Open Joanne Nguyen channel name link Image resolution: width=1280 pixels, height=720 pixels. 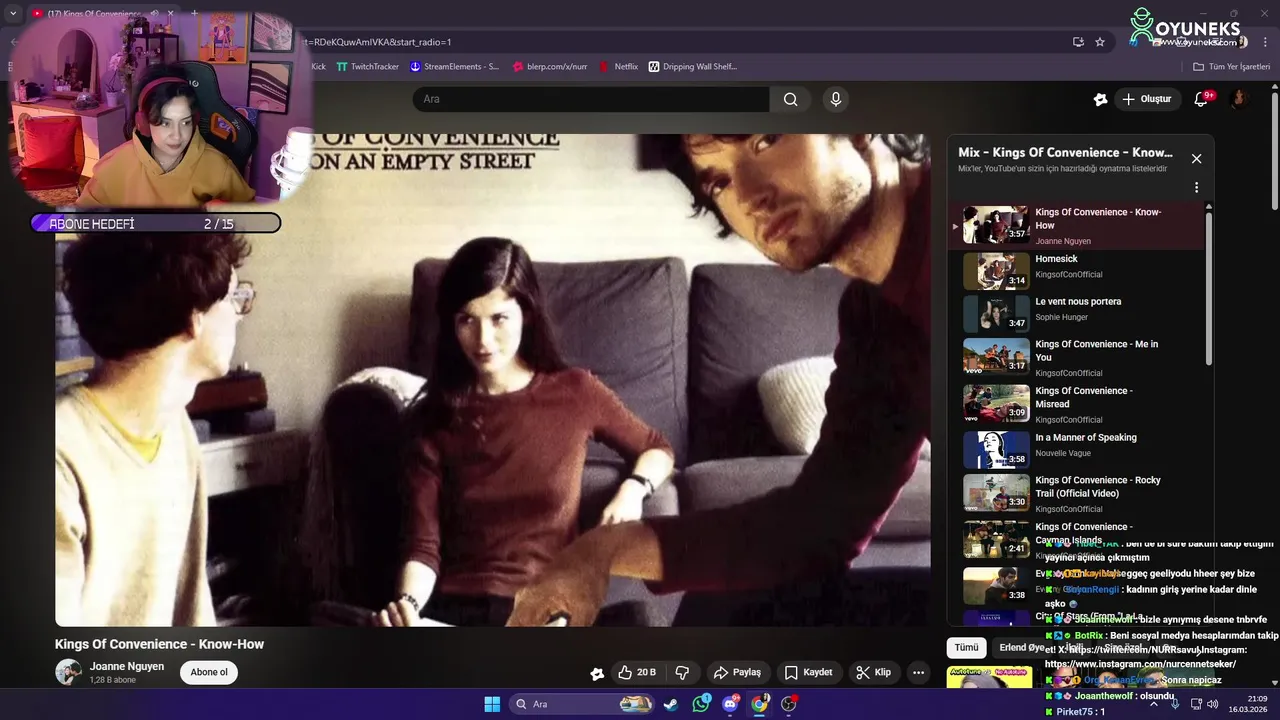click(127, 666)
